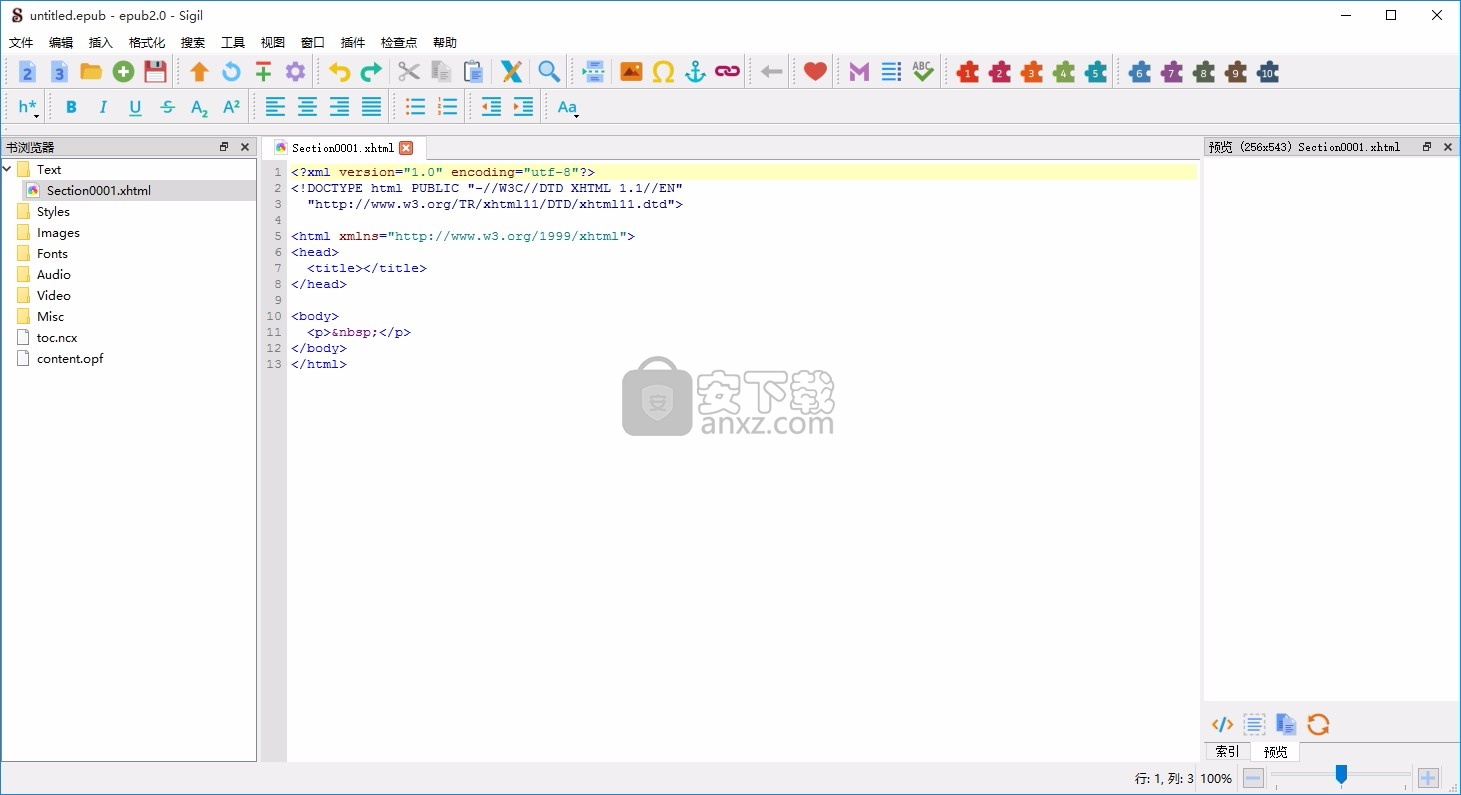Insert bulleted list icon
The height and width of the screenshot is (795, 1461).
tap(415, 107)
